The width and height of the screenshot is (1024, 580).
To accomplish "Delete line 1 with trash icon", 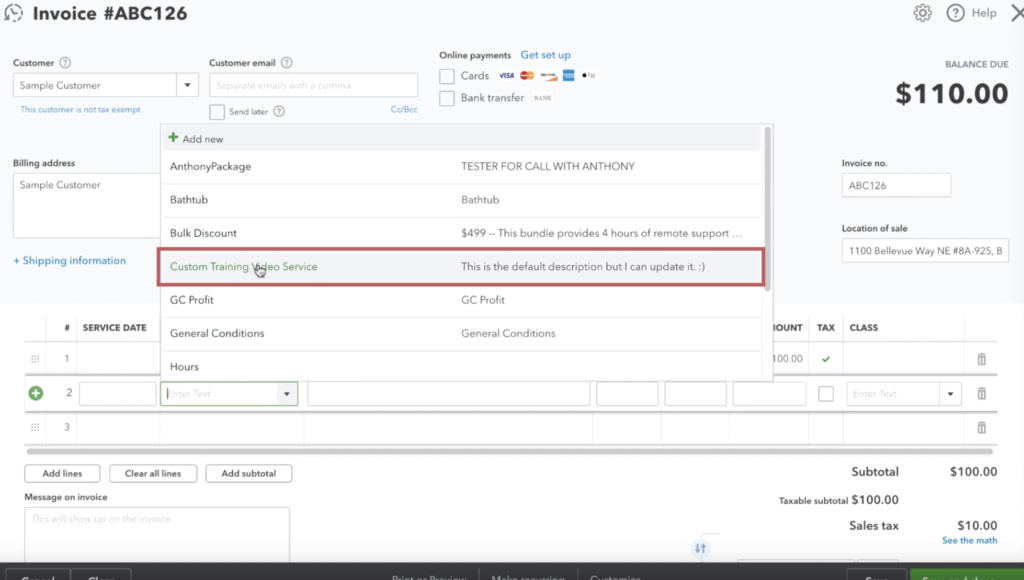I will tap(981, 359).
